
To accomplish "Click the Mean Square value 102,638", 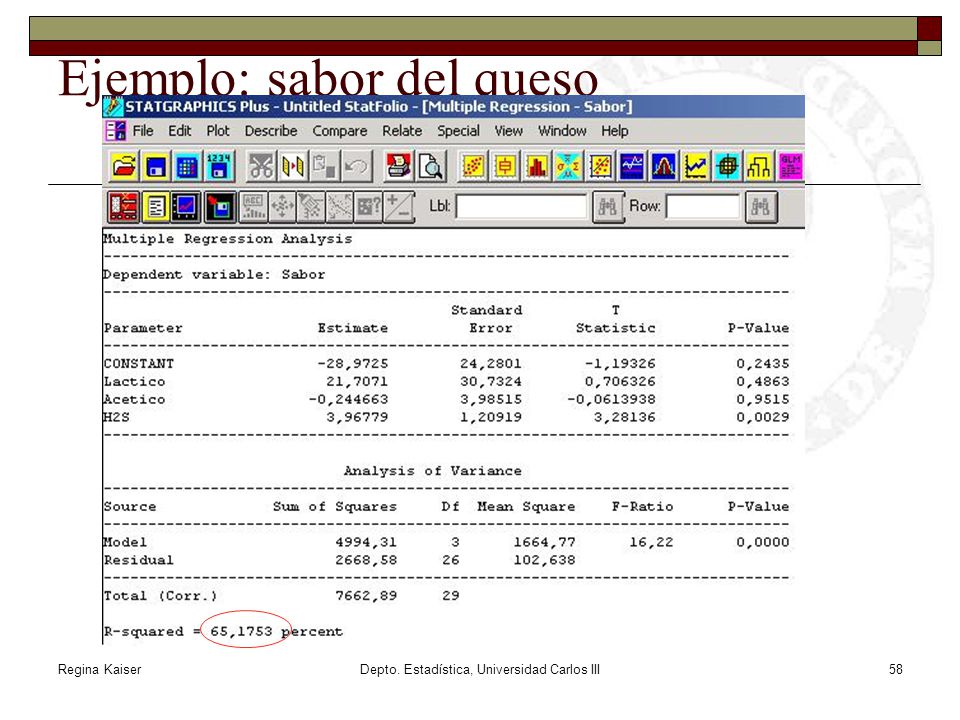I will tap(544, 560).
